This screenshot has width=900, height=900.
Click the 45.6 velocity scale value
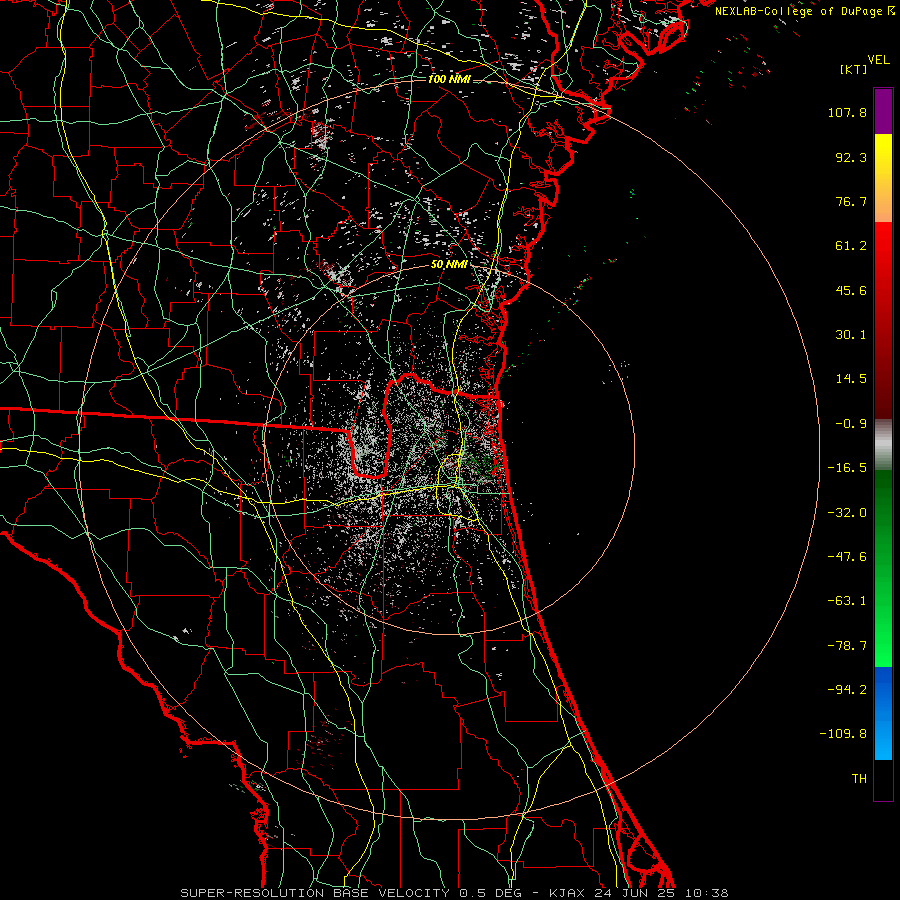click(851, 290)
